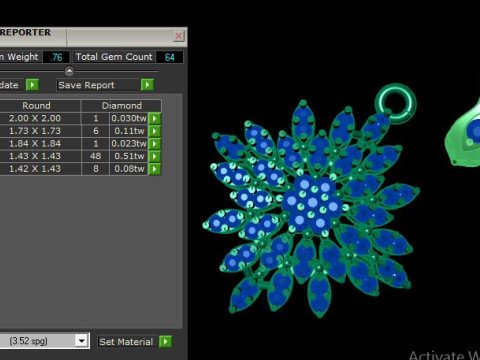Click the gem weight value .76
480x360 pixels.
tap(56, 57)
